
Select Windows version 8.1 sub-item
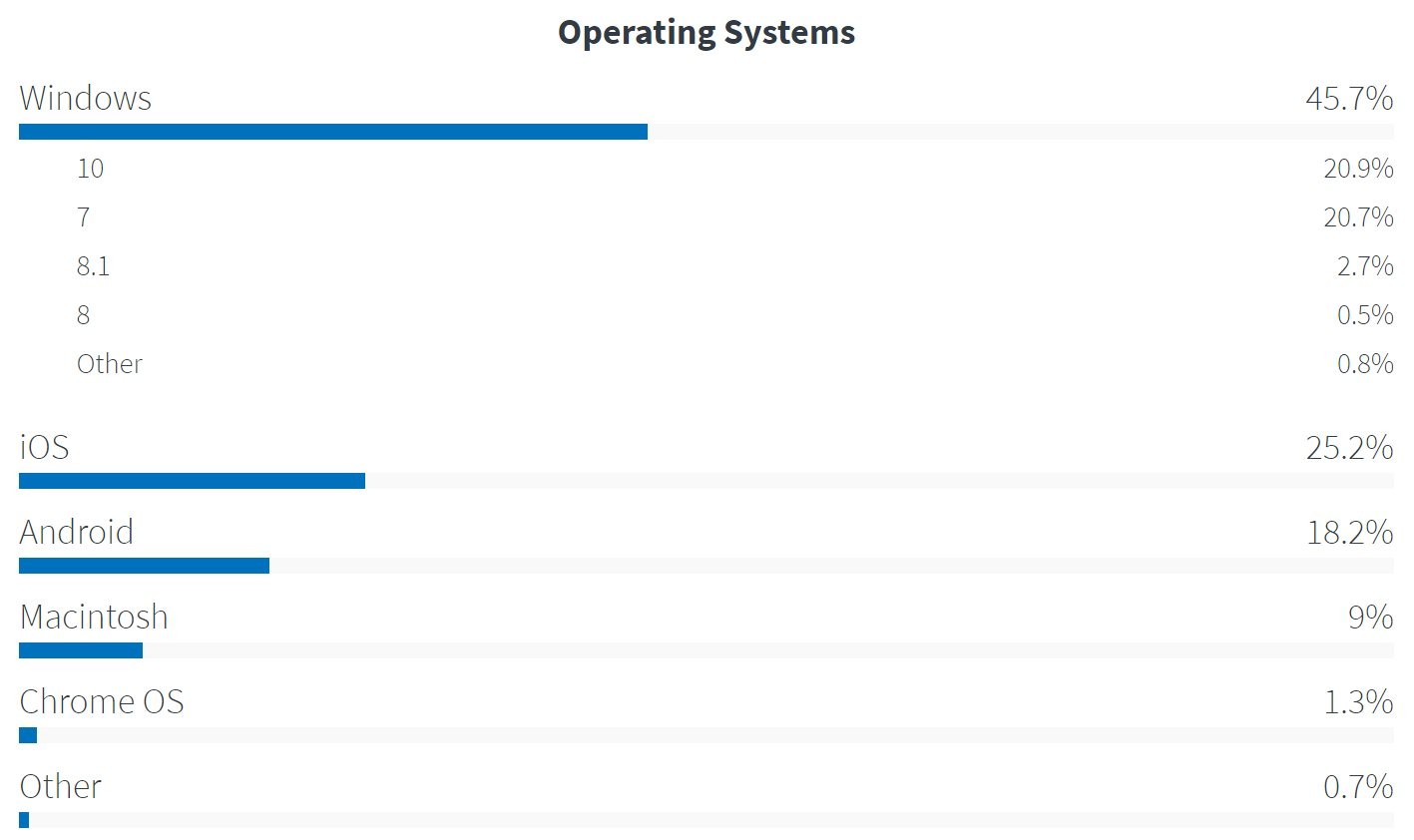tap(93, 266)
